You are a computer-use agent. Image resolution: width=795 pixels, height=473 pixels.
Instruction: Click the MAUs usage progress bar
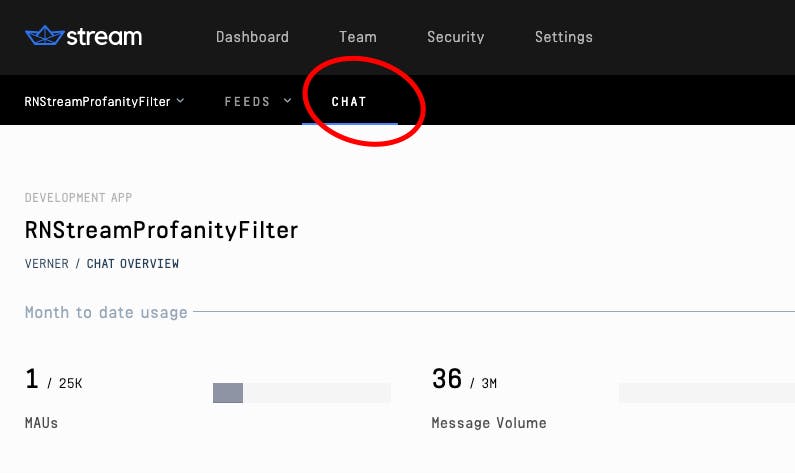coord(301,393)
